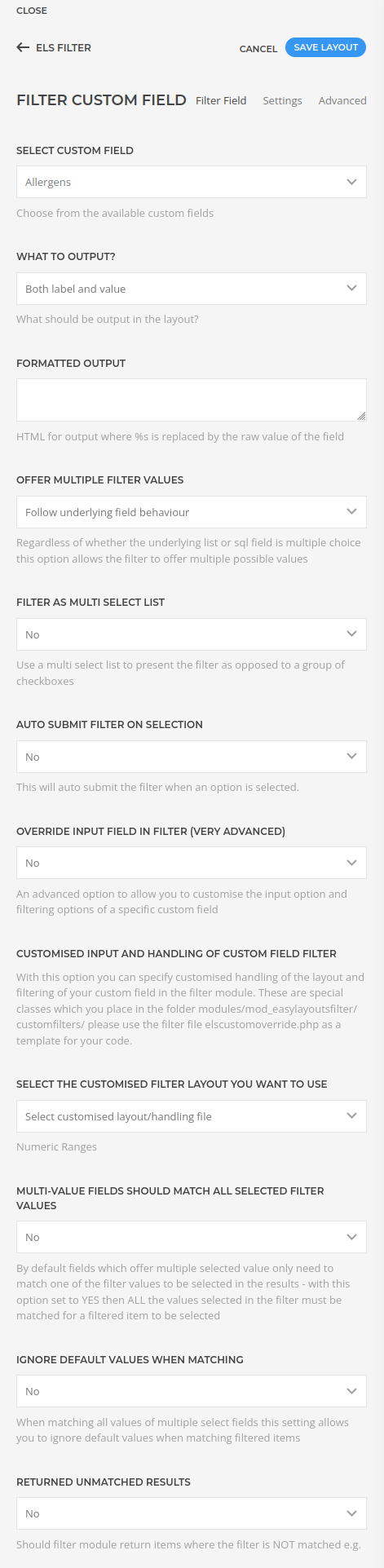Switch to the Advanced tab
Image resolution: width=384 pixels, height=1568 pixels.
pyautogui.click(x=342, y=100)
